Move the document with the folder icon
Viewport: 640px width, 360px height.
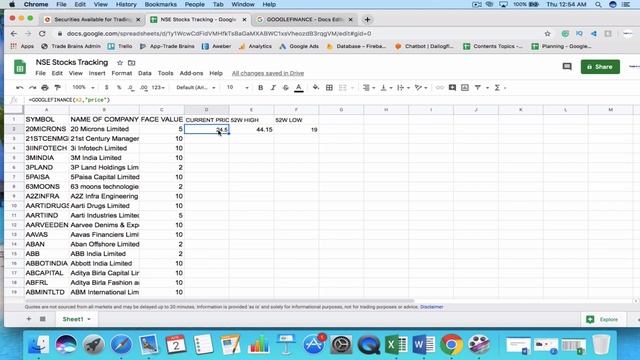click(x=131, y=63)
